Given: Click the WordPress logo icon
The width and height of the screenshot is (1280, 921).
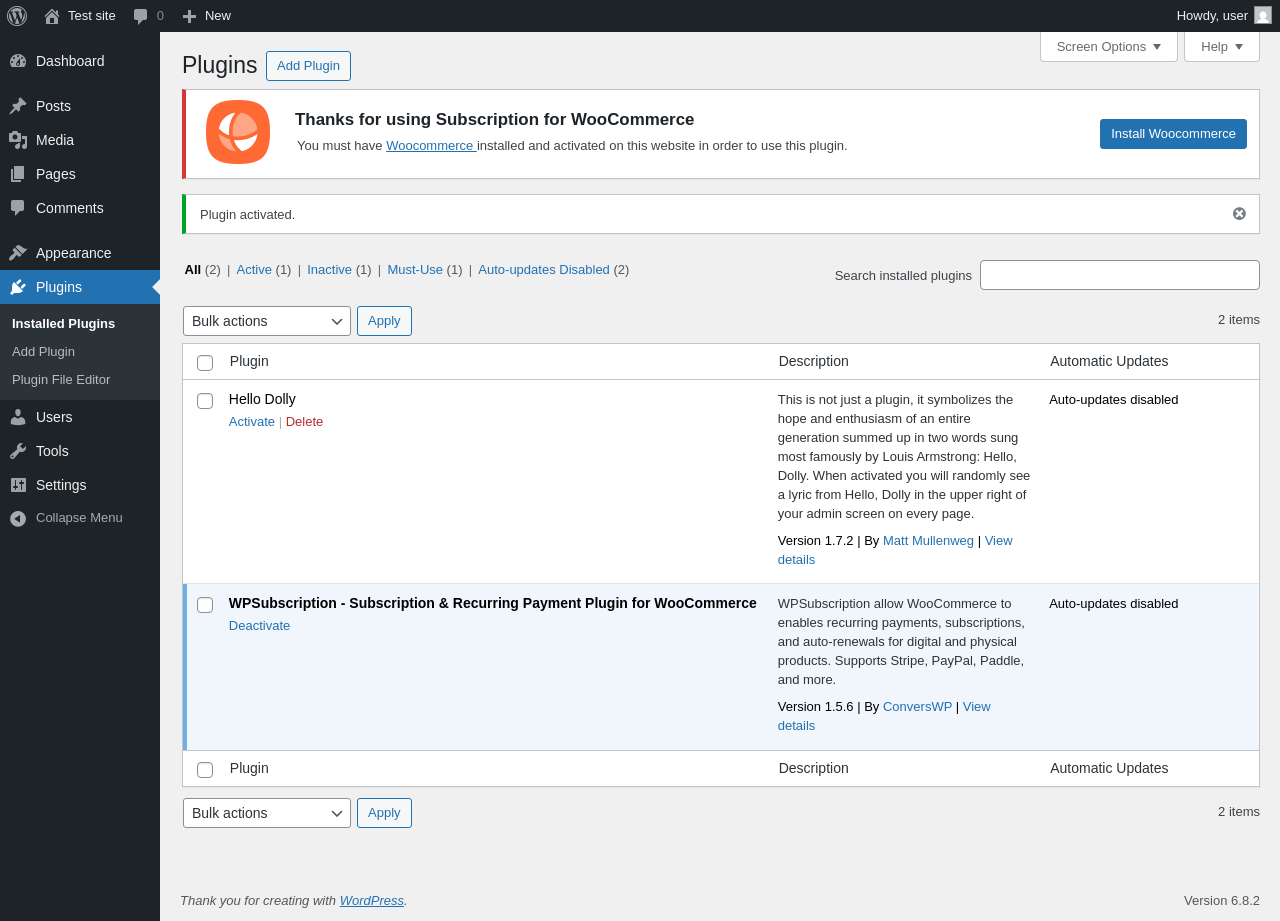Looking at the screenshot, I should (x=17, y=16).
